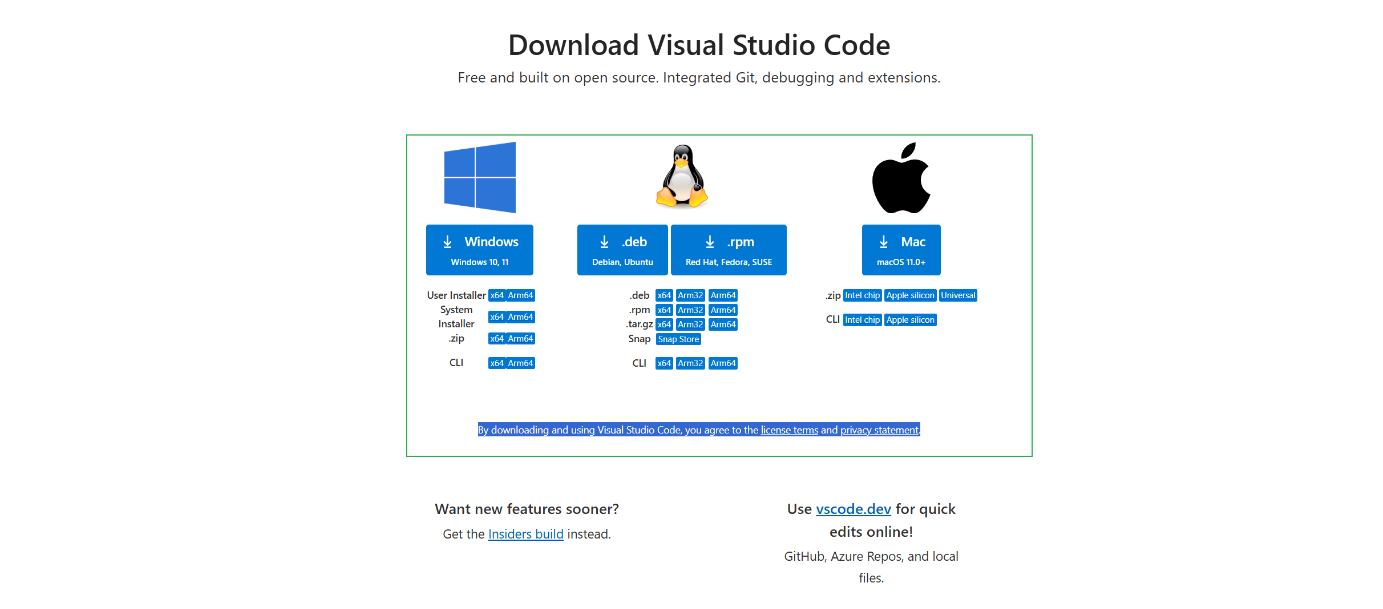The image size is (1383, 609).
Task: Select Windows User Installer x64
Action: point(496,295)
